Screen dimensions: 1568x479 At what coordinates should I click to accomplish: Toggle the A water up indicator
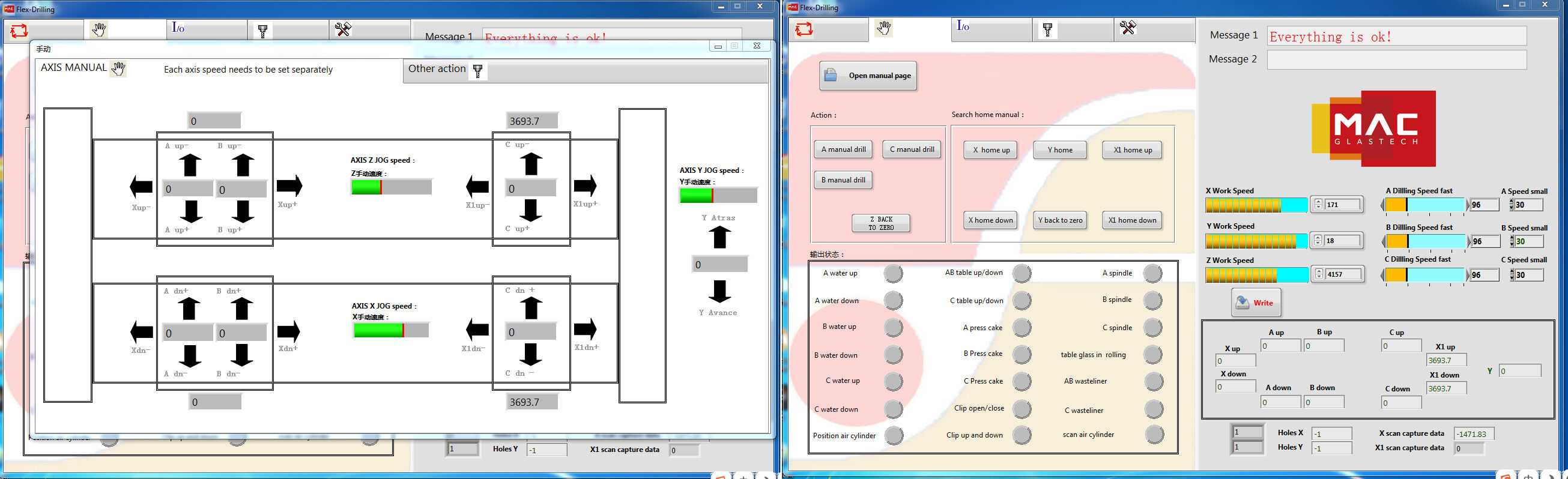click(894, 274)
